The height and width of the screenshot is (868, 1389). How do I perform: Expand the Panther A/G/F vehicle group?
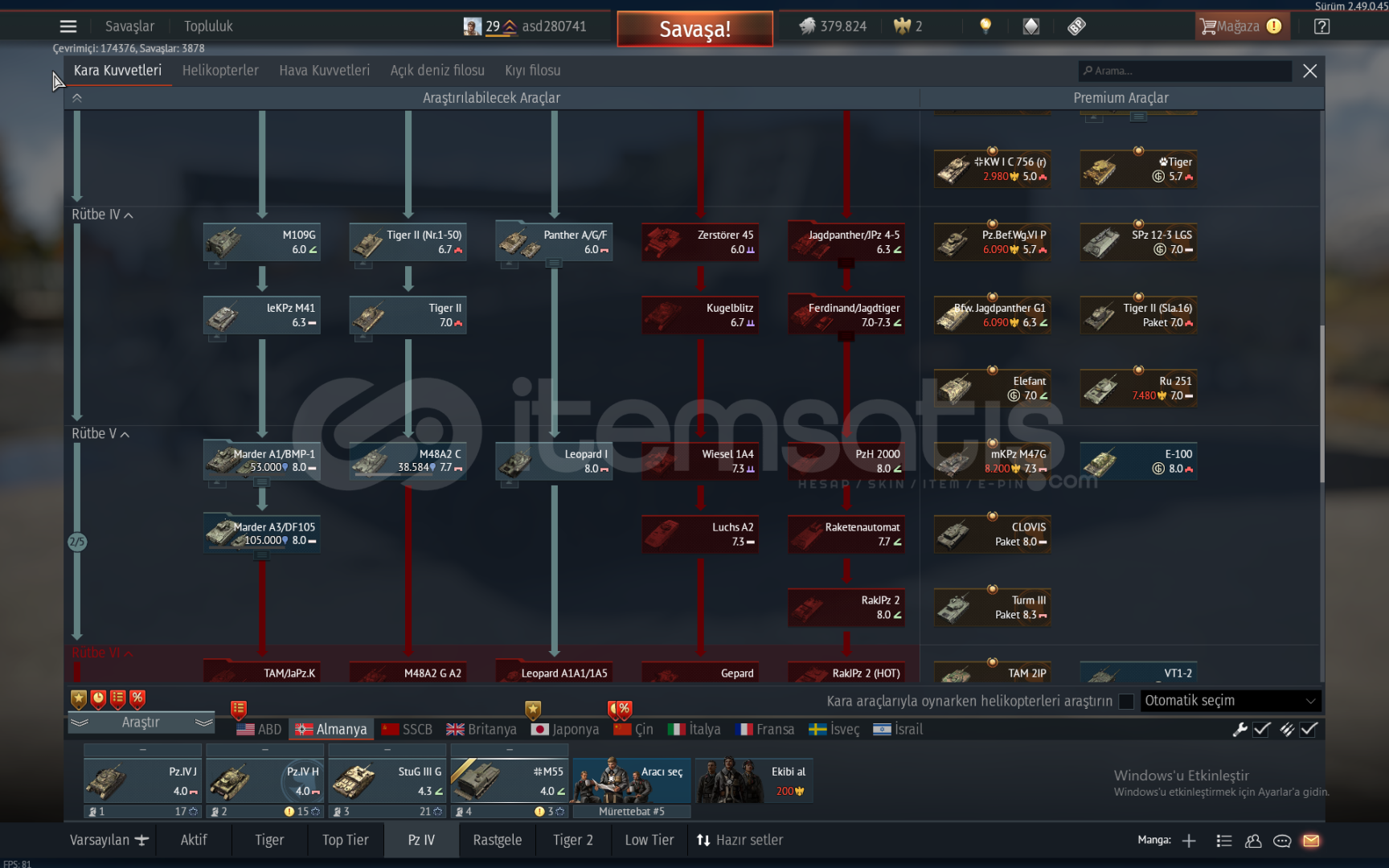coord(555,263)
